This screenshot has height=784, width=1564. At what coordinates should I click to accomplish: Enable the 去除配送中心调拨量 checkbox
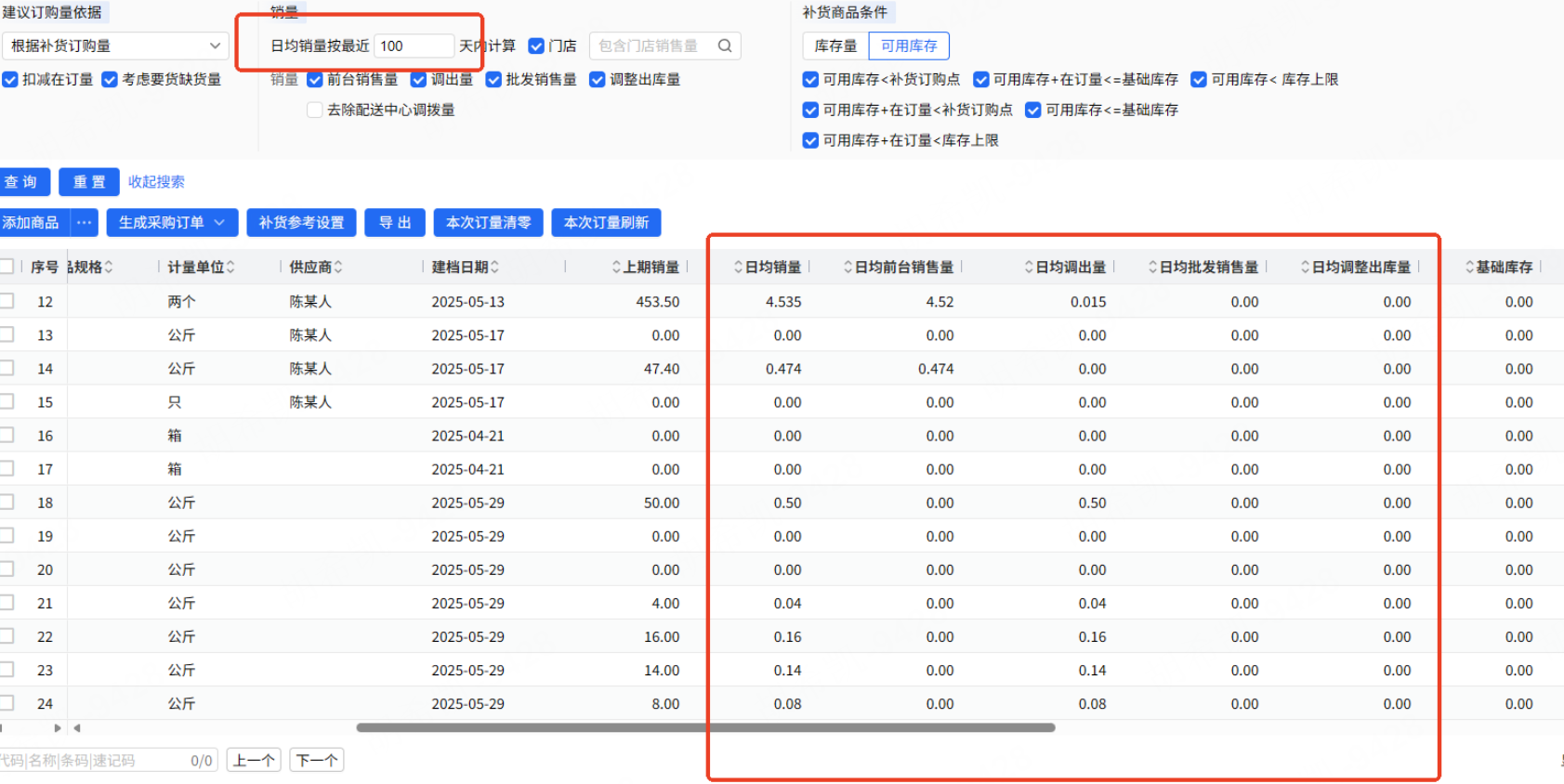[315, 111]
